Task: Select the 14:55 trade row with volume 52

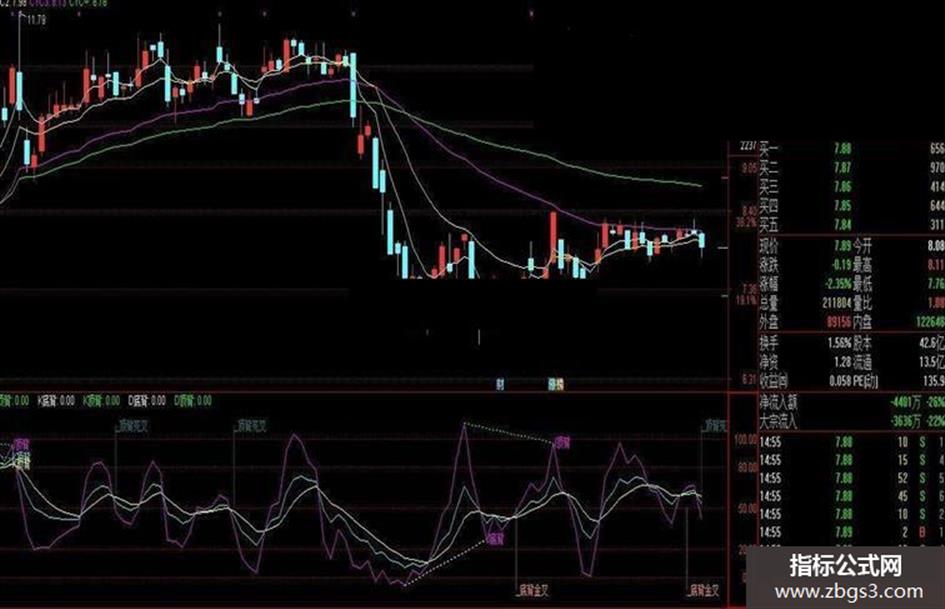Action: [x=852, y=478]
